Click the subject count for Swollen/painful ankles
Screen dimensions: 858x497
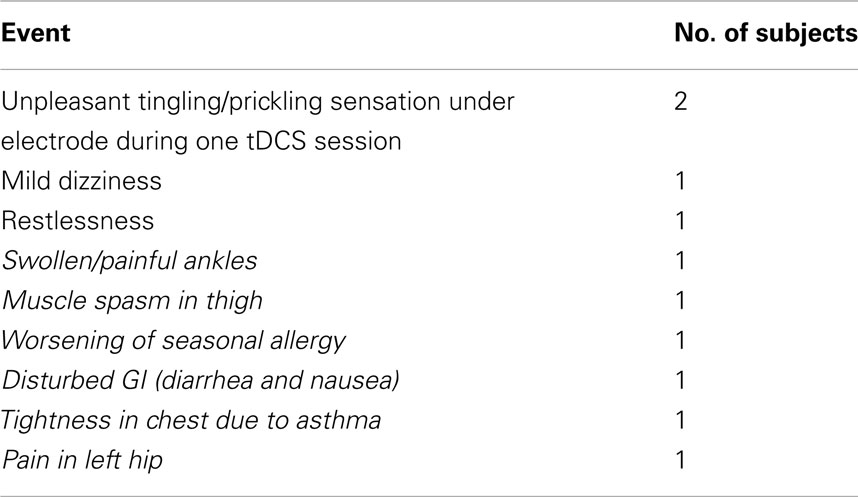683,261
